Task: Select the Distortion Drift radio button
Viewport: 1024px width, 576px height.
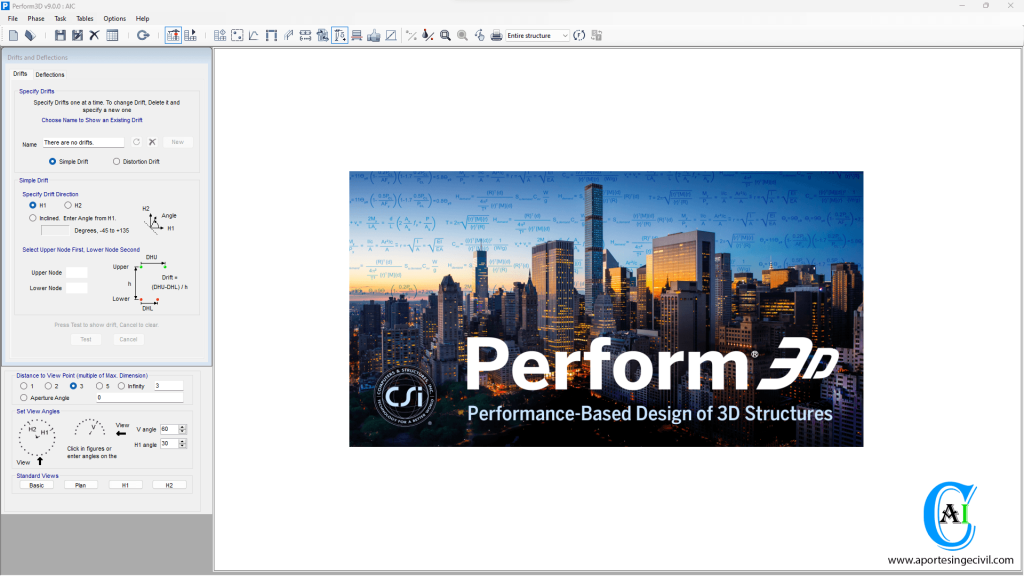Action: 116,161
